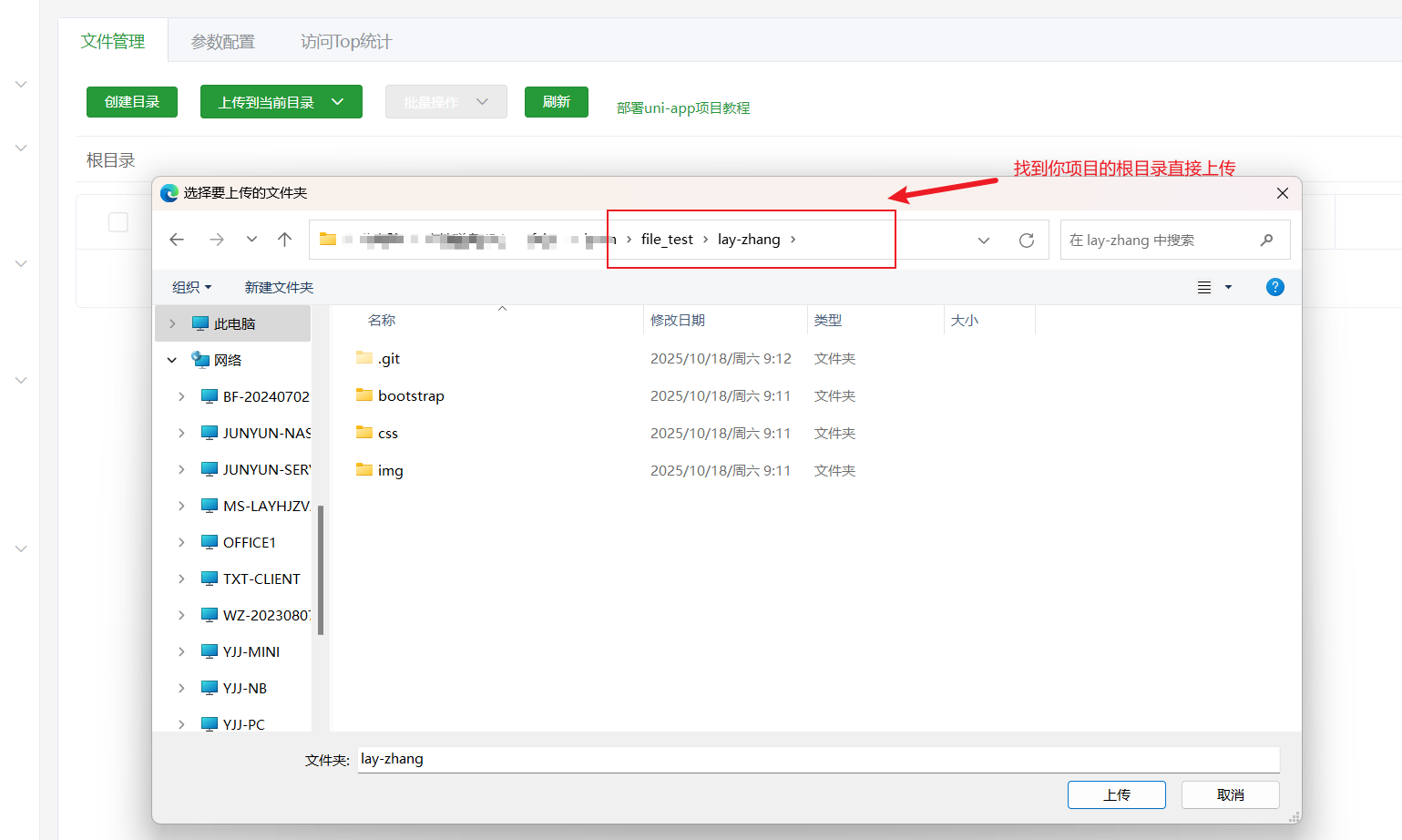Open the 组织 dropdown menu

(x=191, y=286)
